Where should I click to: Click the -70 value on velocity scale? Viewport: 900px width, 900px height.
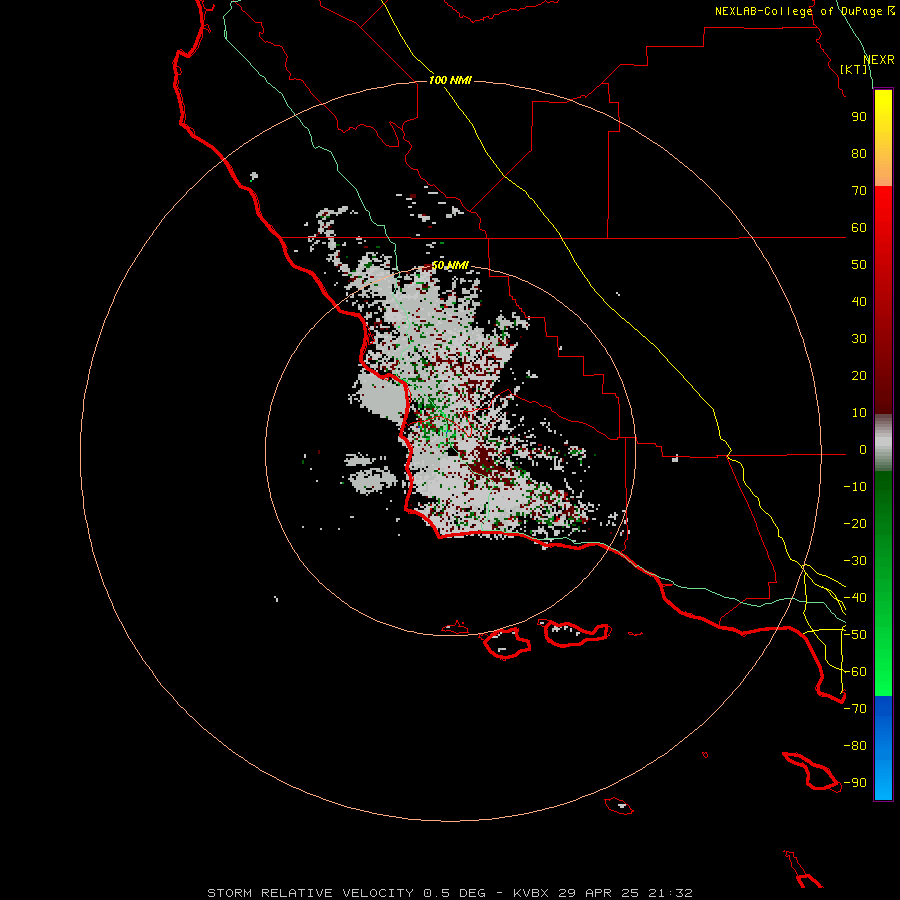click(x=855, y=709)
